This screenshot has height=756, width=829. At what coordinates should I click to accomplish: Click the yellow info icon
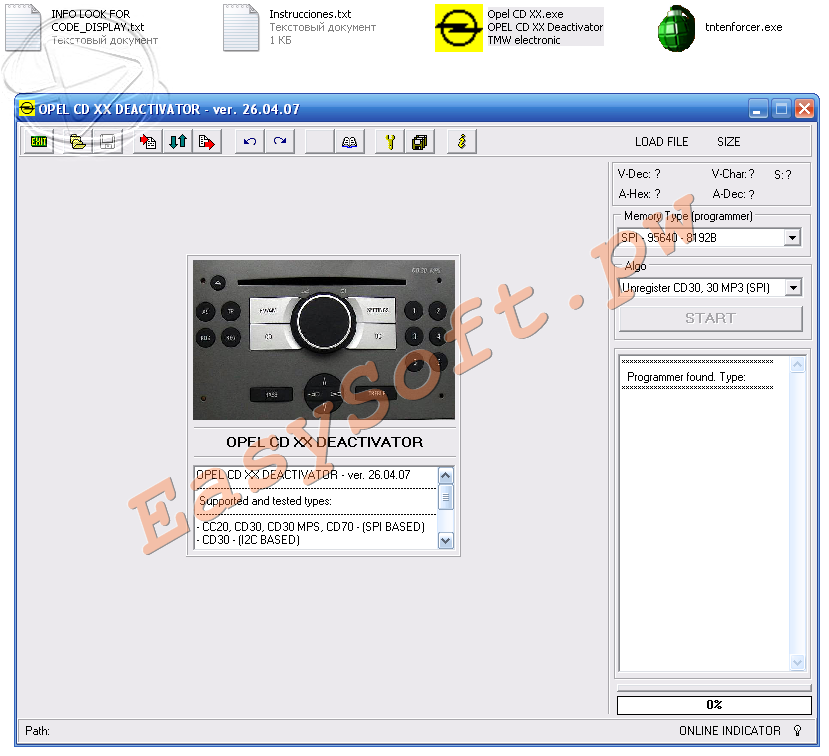point(462,142)
